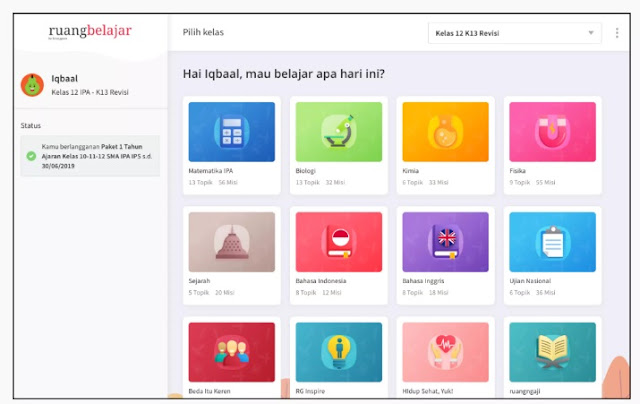Click the Beda Itu Keren title

209,391
